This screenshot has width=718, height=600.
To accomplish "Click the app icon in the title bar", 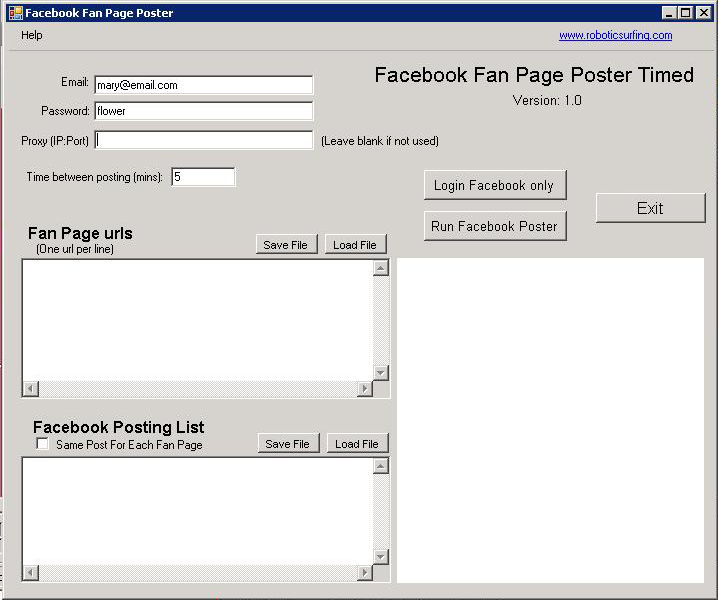I will (x=16, y=13).
